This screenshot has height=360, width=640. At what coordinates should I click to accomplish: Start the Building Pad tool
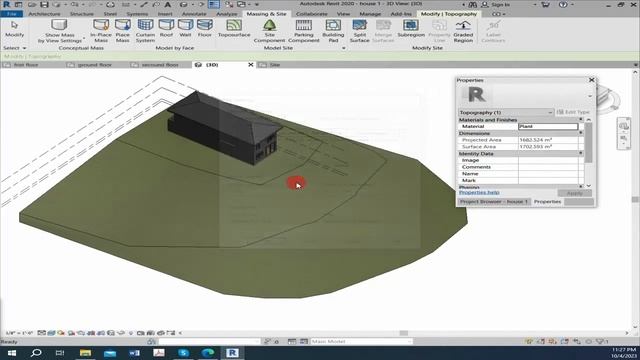point(333,31)
